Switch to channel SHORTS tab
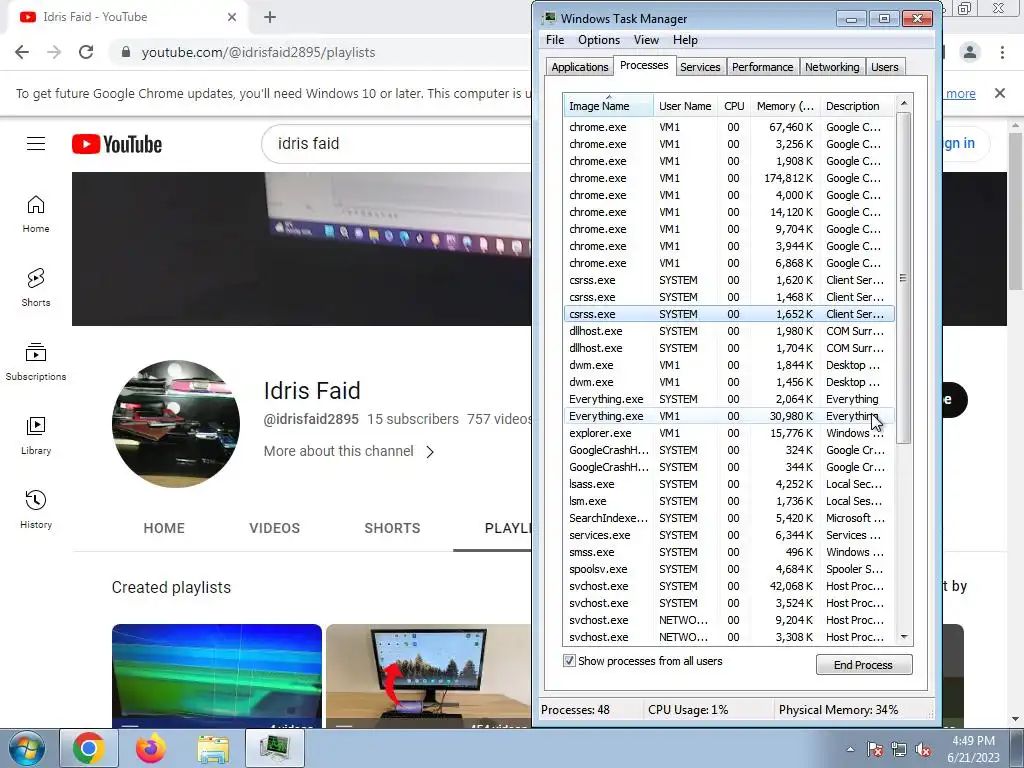The image size is (1024, 768). coord(392,528)
